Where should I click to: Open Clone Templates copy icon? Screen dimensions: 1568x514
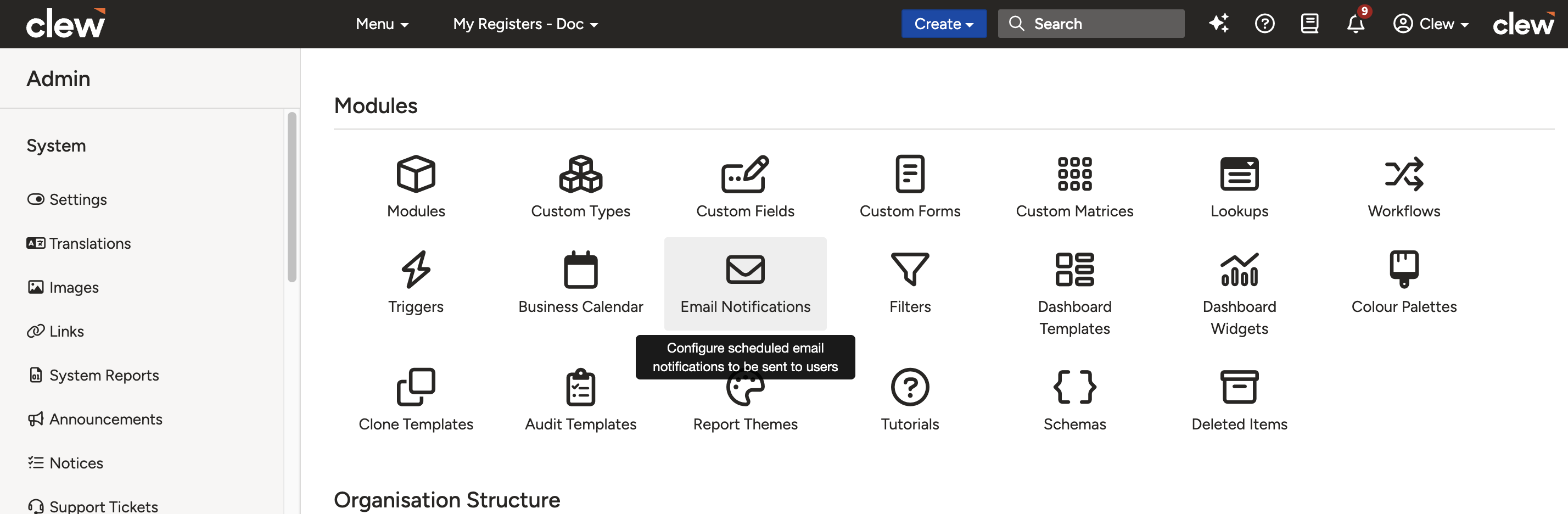click(x=416, y=387)
